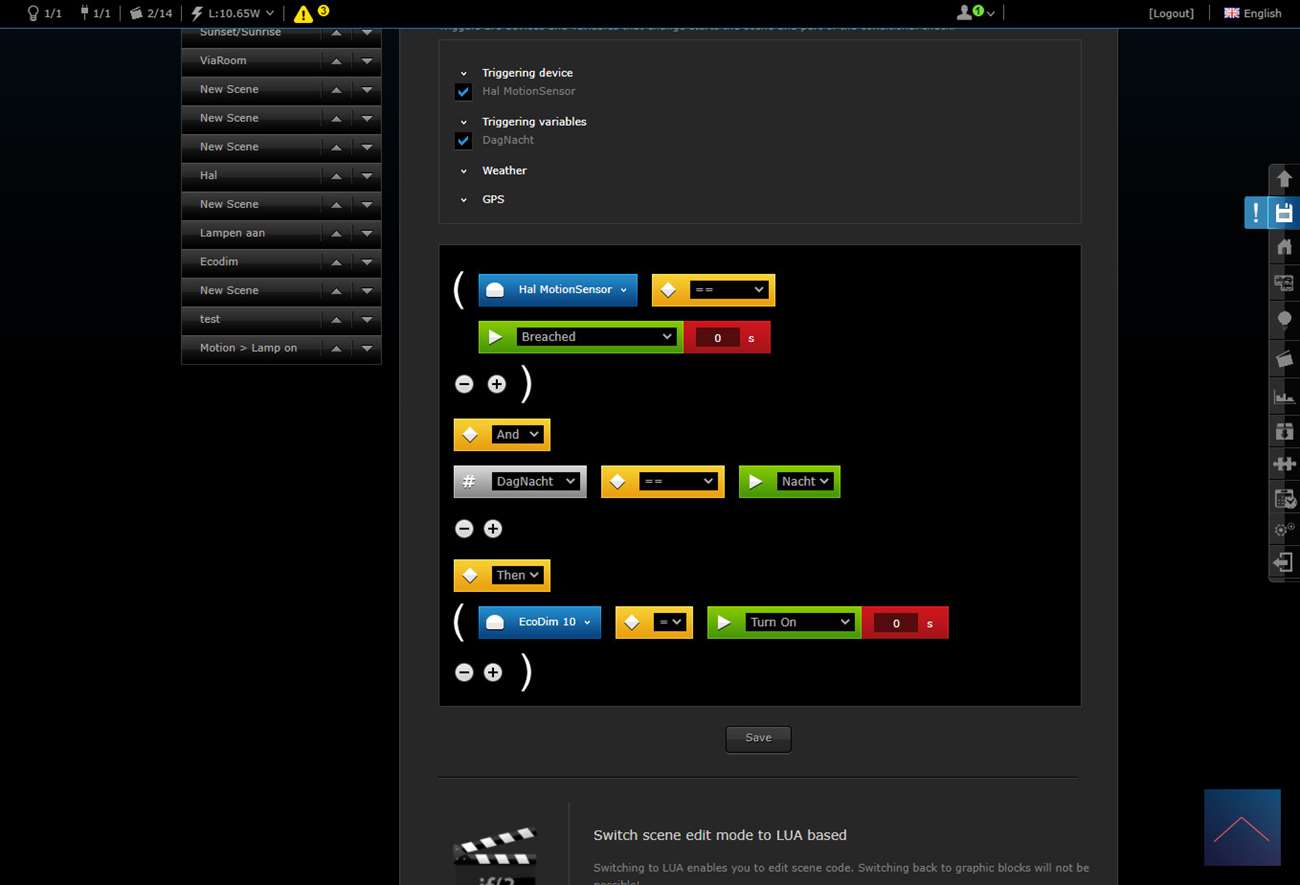Change the And logical operator dropdown

pyautogui.click(x=517, y=434)
